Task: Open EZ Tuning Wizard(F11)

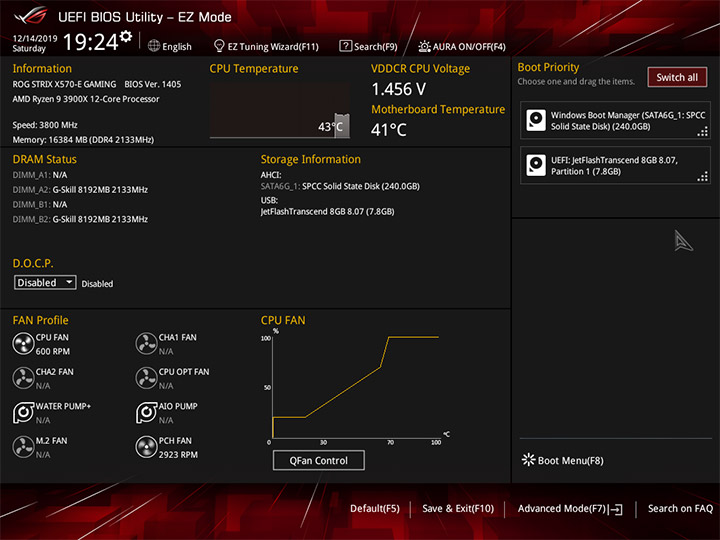Action: click(x=273, y=46)
